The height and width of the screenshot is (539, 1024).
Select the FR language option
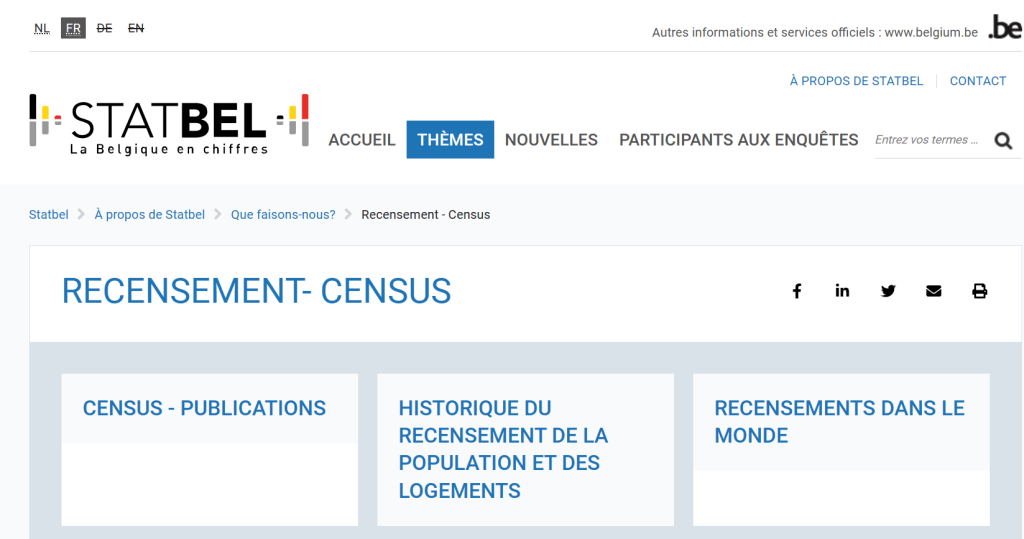73,28
